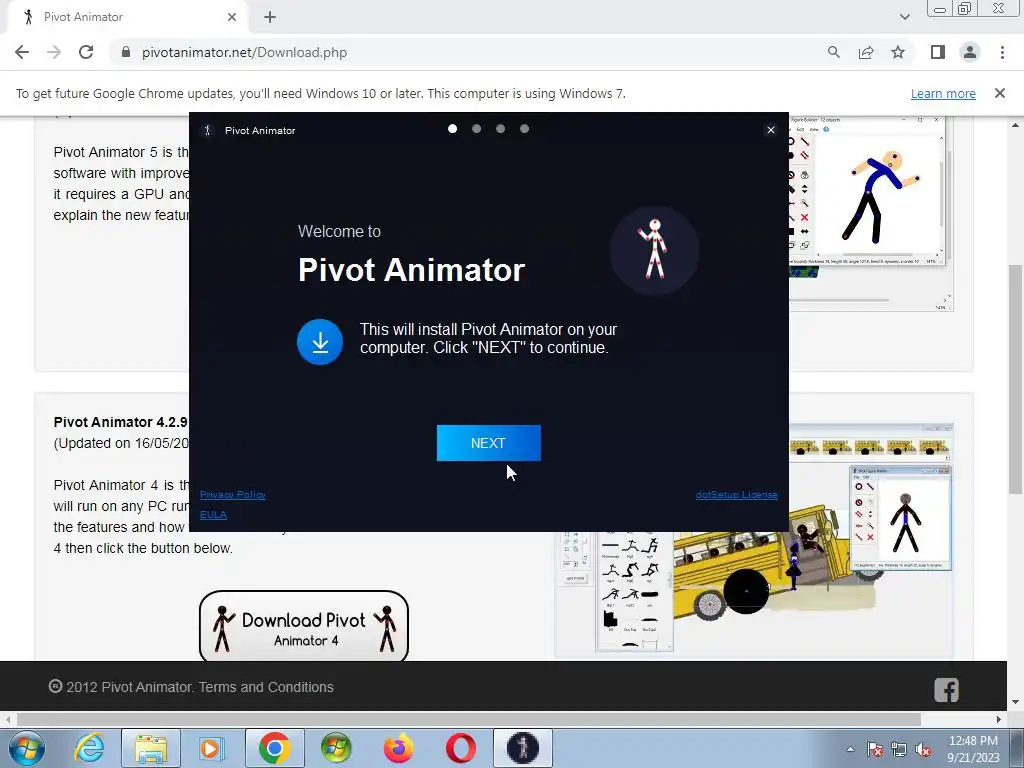
Task: Open the media player taskbar icon
Action: point(212,748)
